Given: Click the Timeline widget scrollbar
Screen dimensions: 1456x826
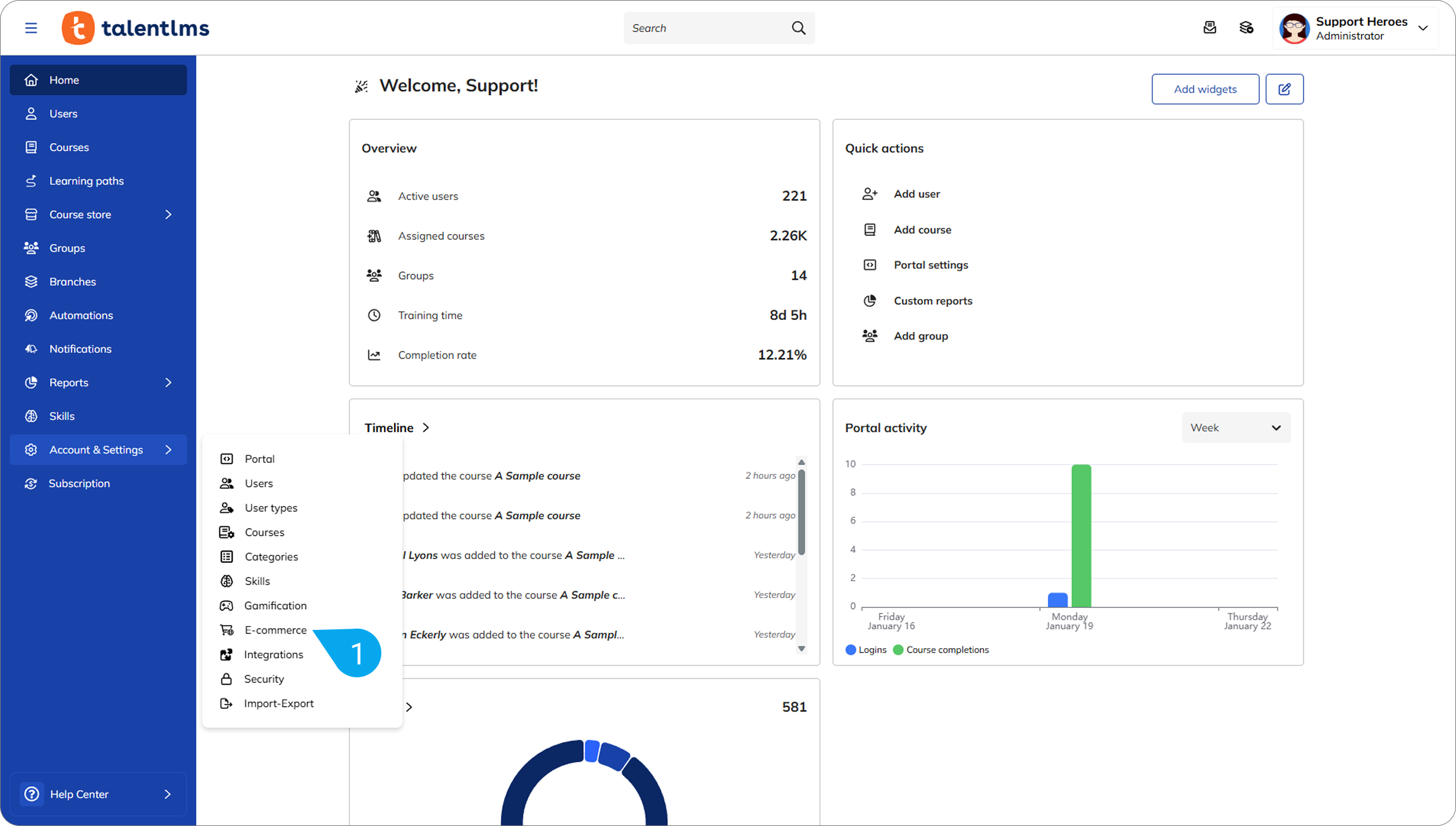Looking at the screenshot, I should coord(801,512).
